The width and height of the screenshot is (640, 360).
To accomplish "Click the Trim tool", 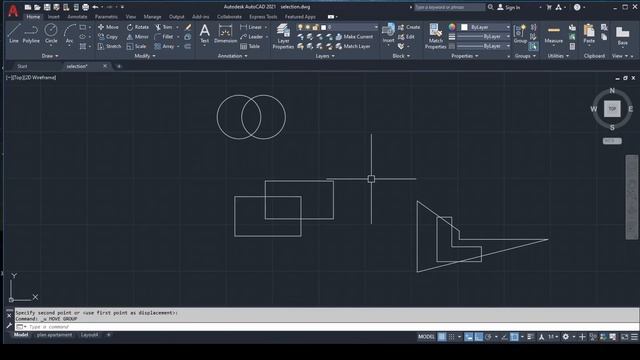I will 164,27.
